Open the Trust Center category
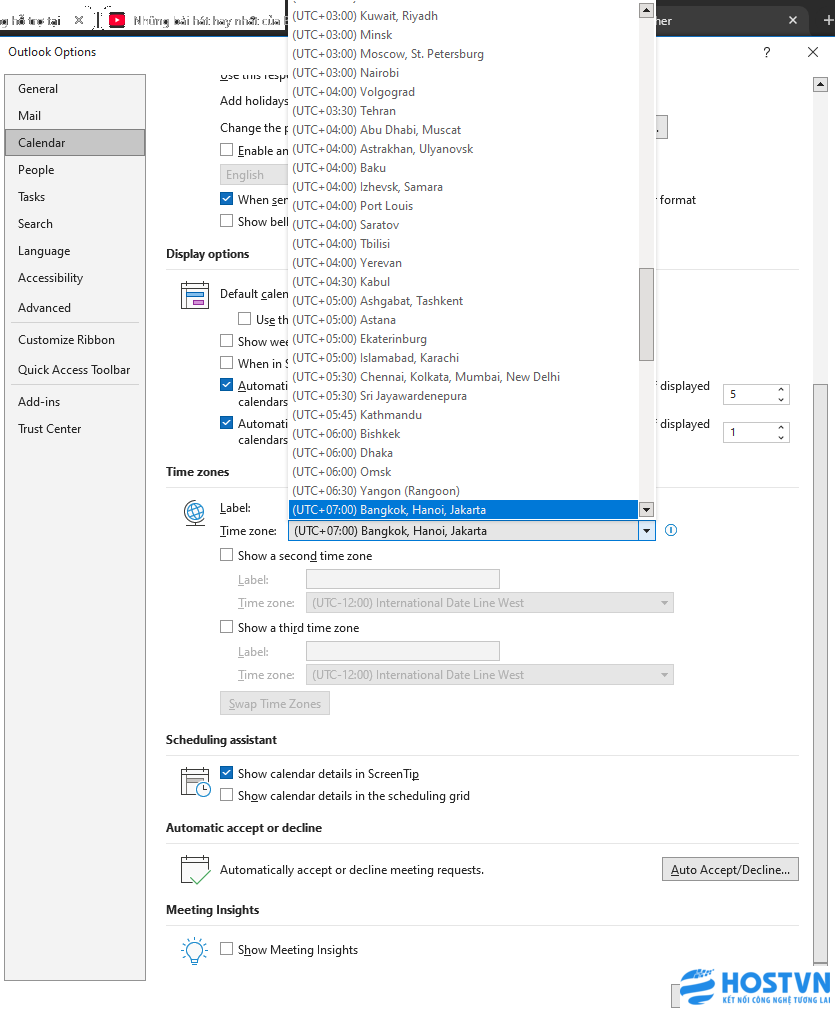The height and width of the screenshot is (1013, 835). click(x=75, y=429)
